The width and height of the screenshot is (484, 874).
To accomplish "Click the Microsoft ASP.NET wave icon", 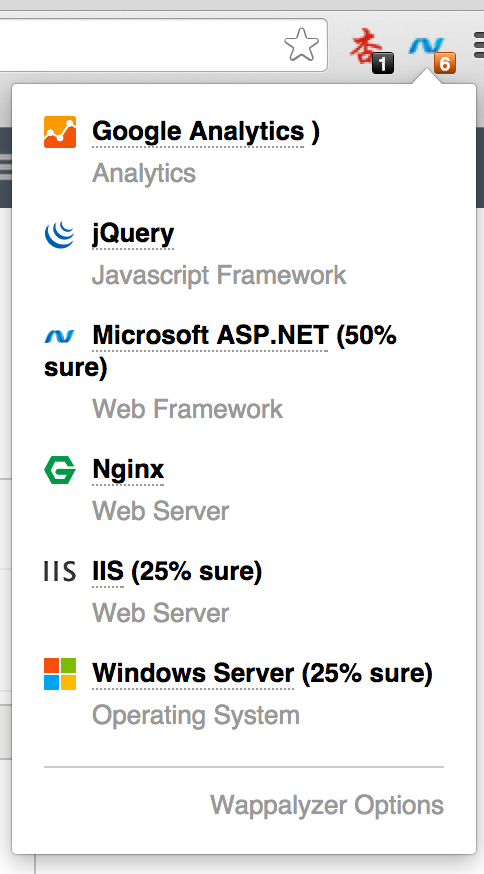I will (60, 336).
